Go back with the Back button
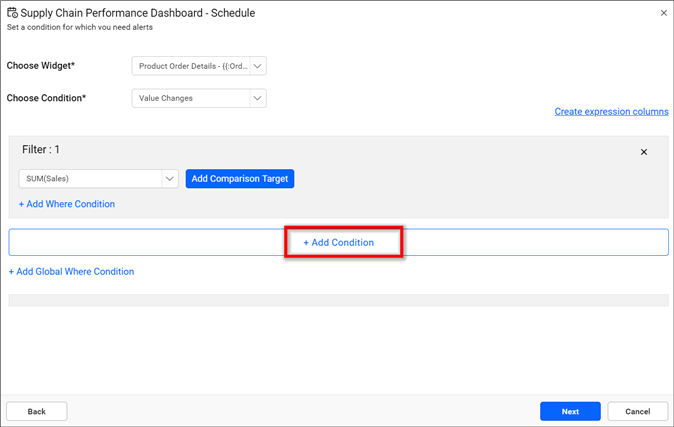This screenshot has width=674, height=427. tap(36, 411)
